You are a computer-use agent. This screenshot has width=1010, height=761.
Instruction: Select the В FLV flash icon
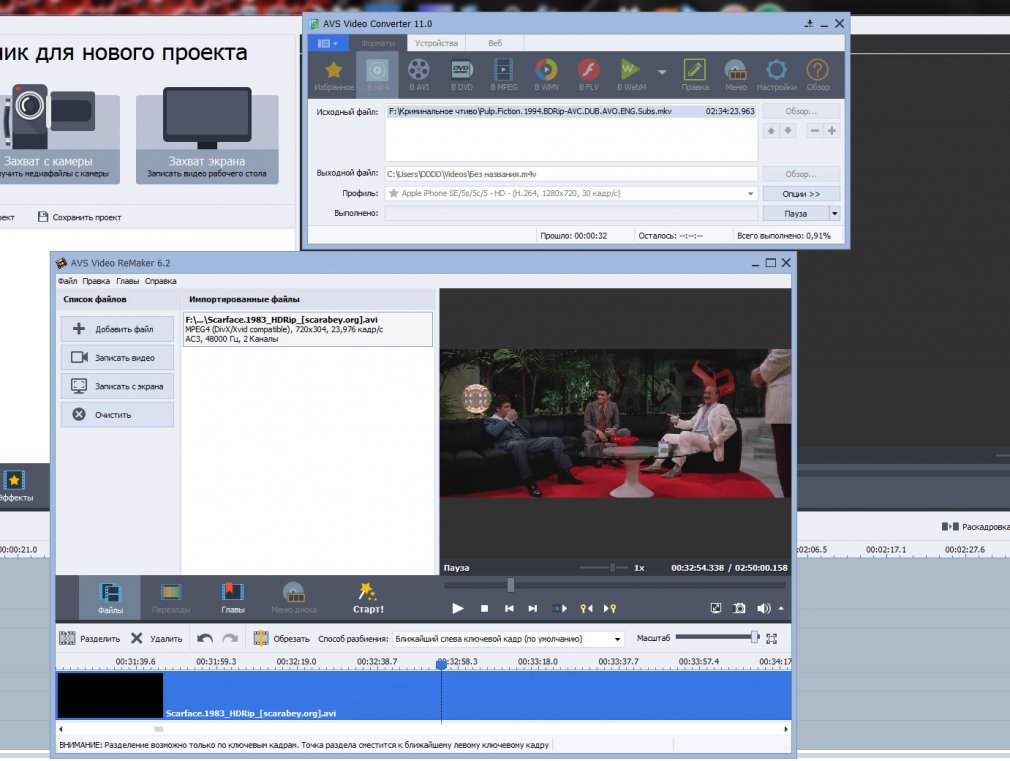(x=588, y=75)
